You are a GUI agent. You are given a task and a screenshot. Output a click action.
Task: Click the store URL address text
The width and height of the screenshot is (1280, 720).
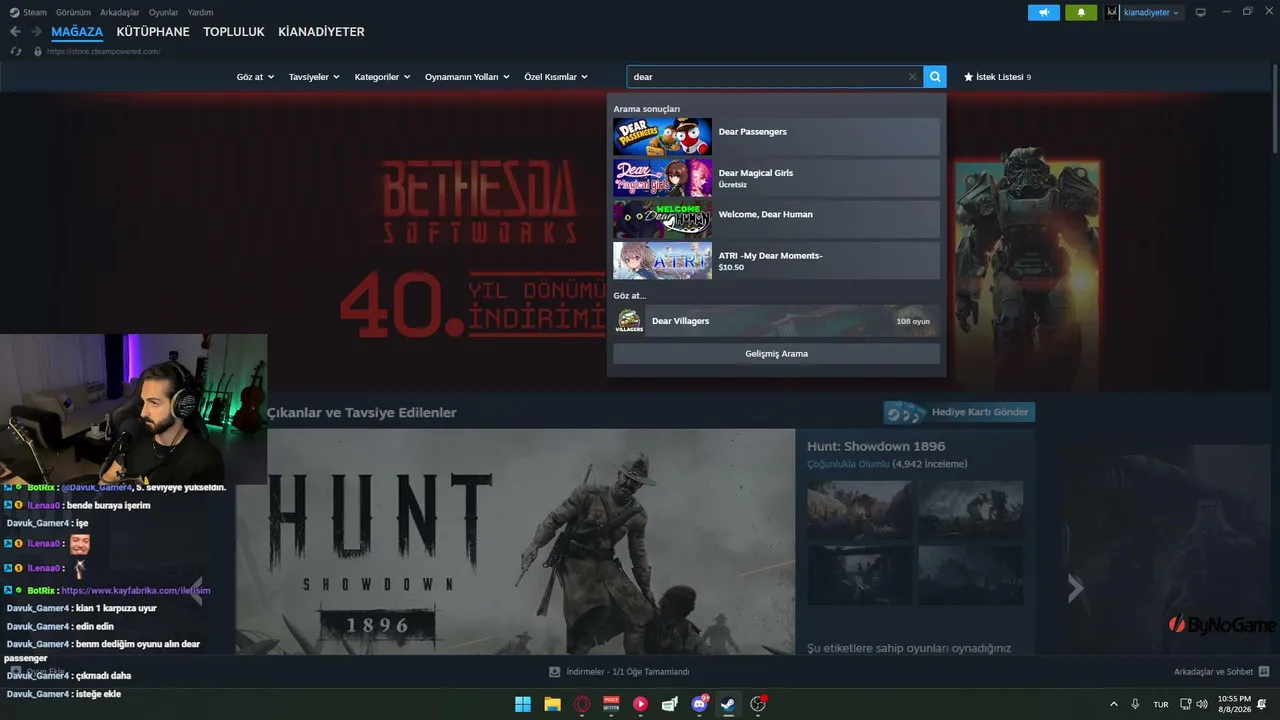(x=103, y=51)
